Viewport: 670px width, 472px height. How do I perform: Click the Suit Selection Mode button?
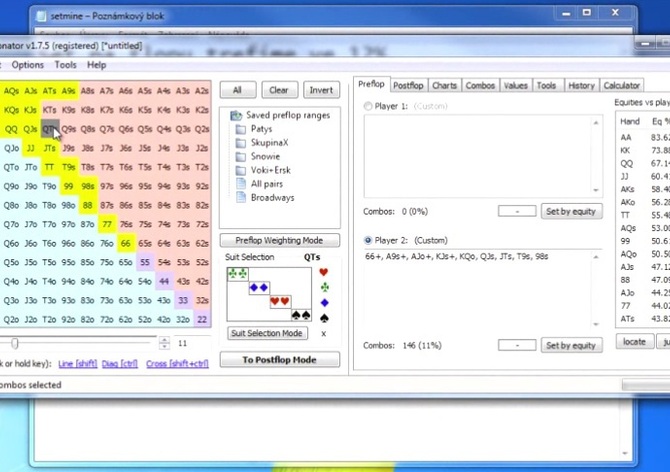[x=267, y=333]
